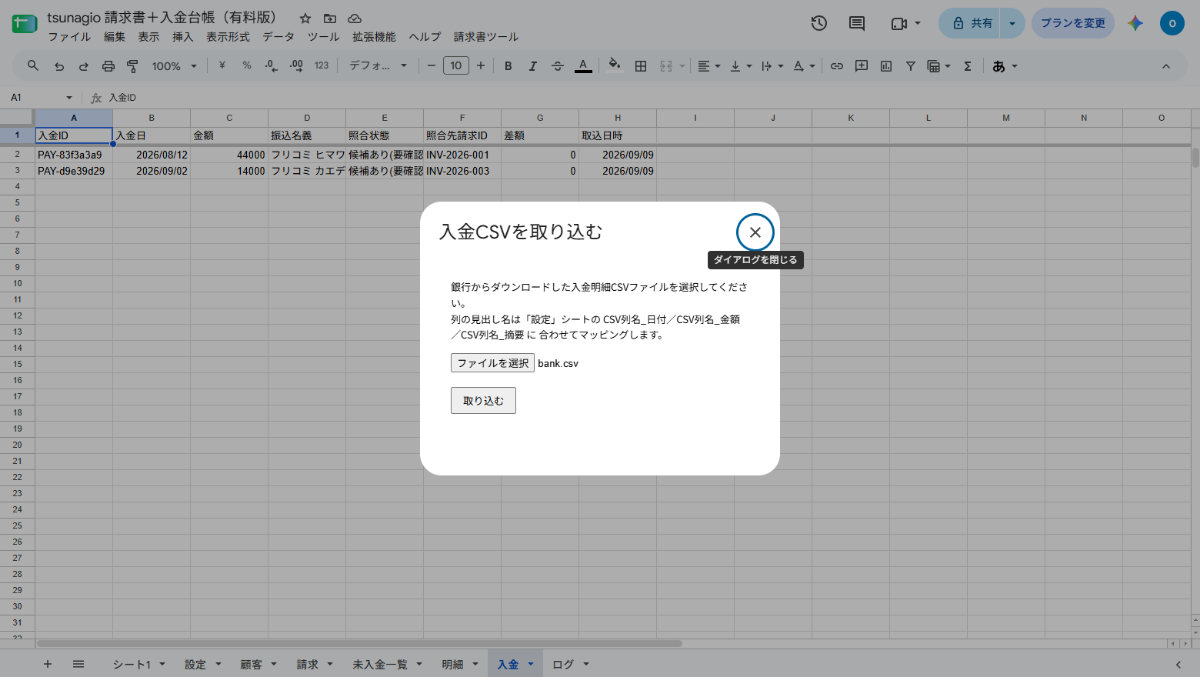Image resolution: width=1200 pixels, height=677 pixels.
Task: Toggle italic formatting
Action: coord(533,66)
